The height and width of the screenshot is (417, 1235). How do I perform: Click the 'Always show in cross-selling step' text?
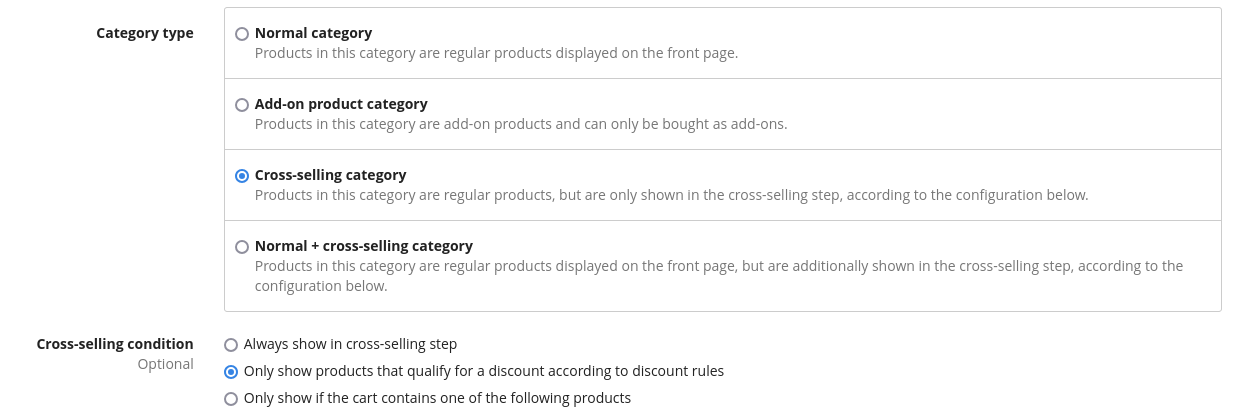point(350,344)
